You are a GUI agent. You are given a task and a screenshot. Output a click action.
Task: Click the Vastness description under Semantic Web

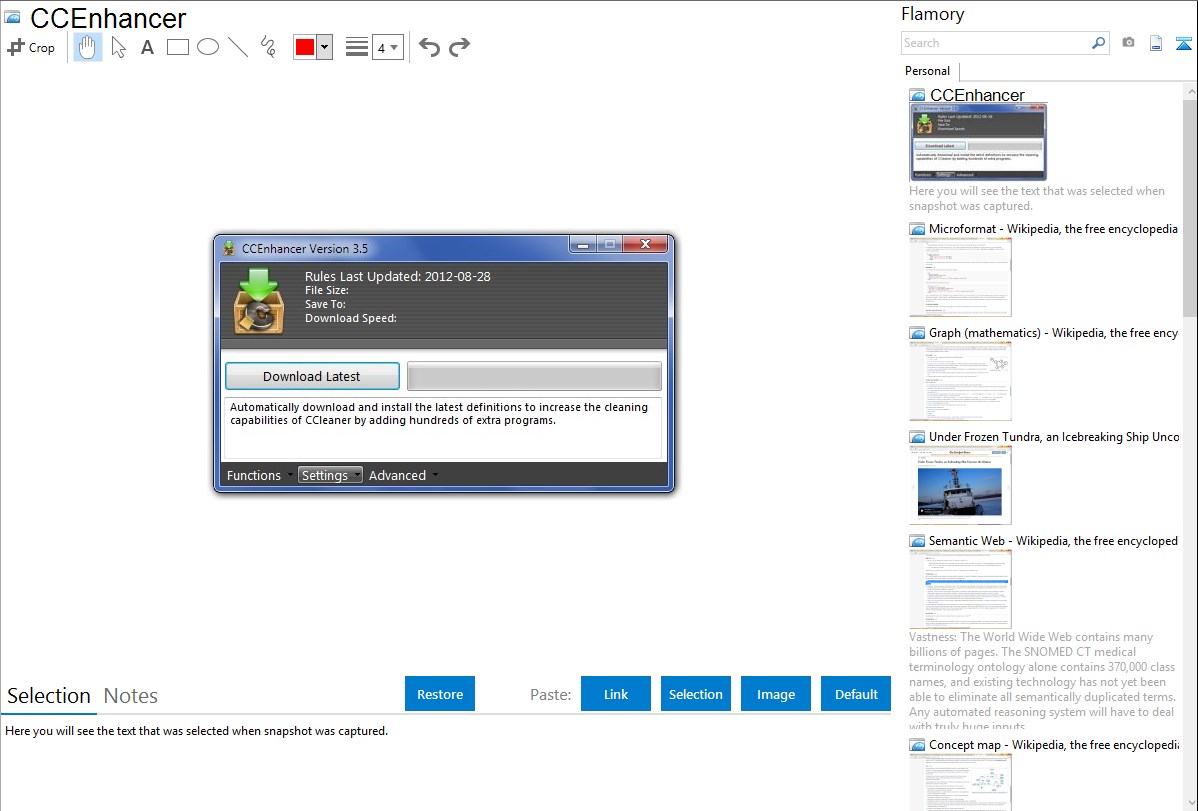[x=1042, y=682]
